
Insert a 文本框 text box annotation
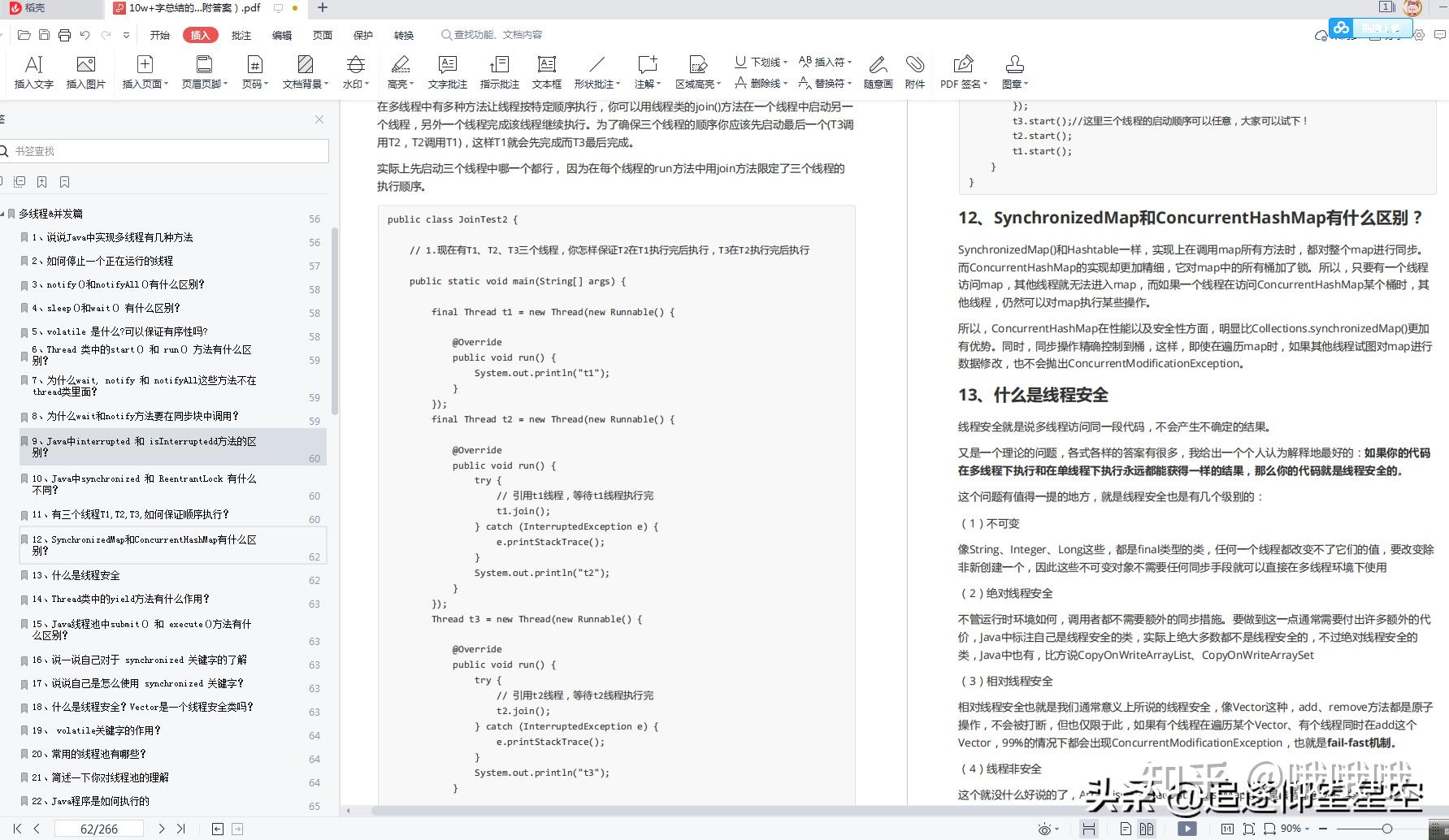pyautogui.click(x=546, y=71)
